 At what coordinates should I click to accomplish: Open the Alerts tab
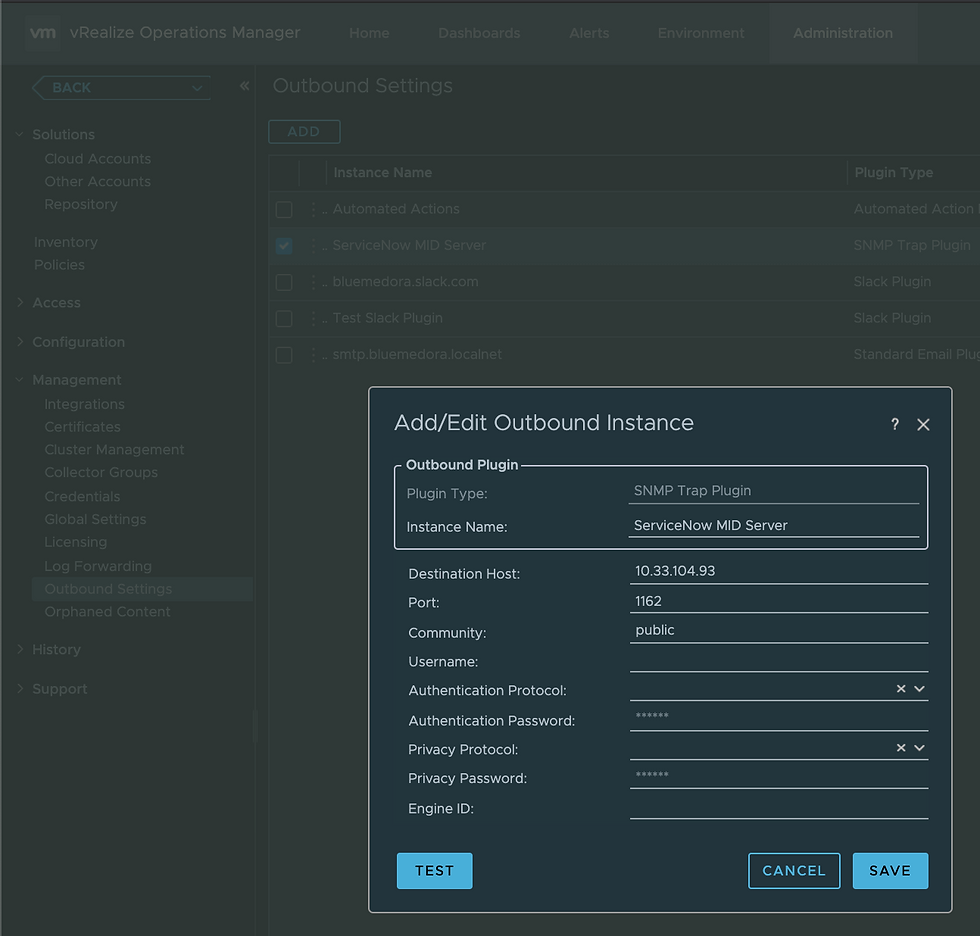[589, 33]
